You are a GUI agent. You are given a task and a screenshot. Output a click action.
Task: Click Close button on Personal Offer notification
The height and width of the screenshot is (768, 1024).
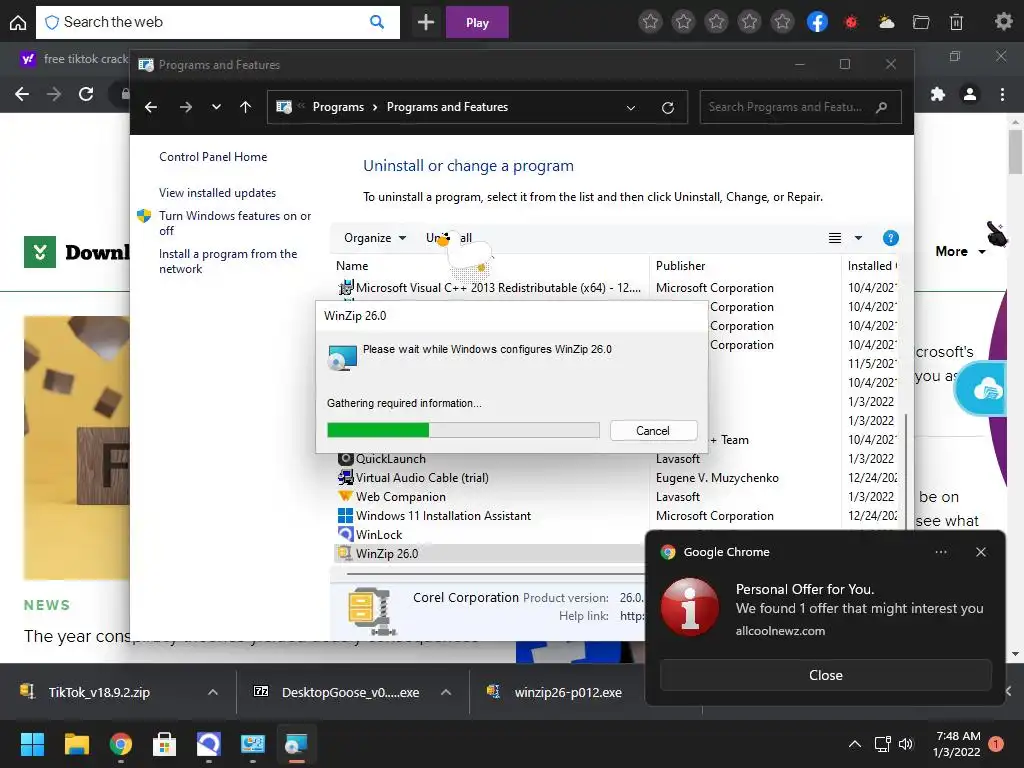[x=825, y=675]
